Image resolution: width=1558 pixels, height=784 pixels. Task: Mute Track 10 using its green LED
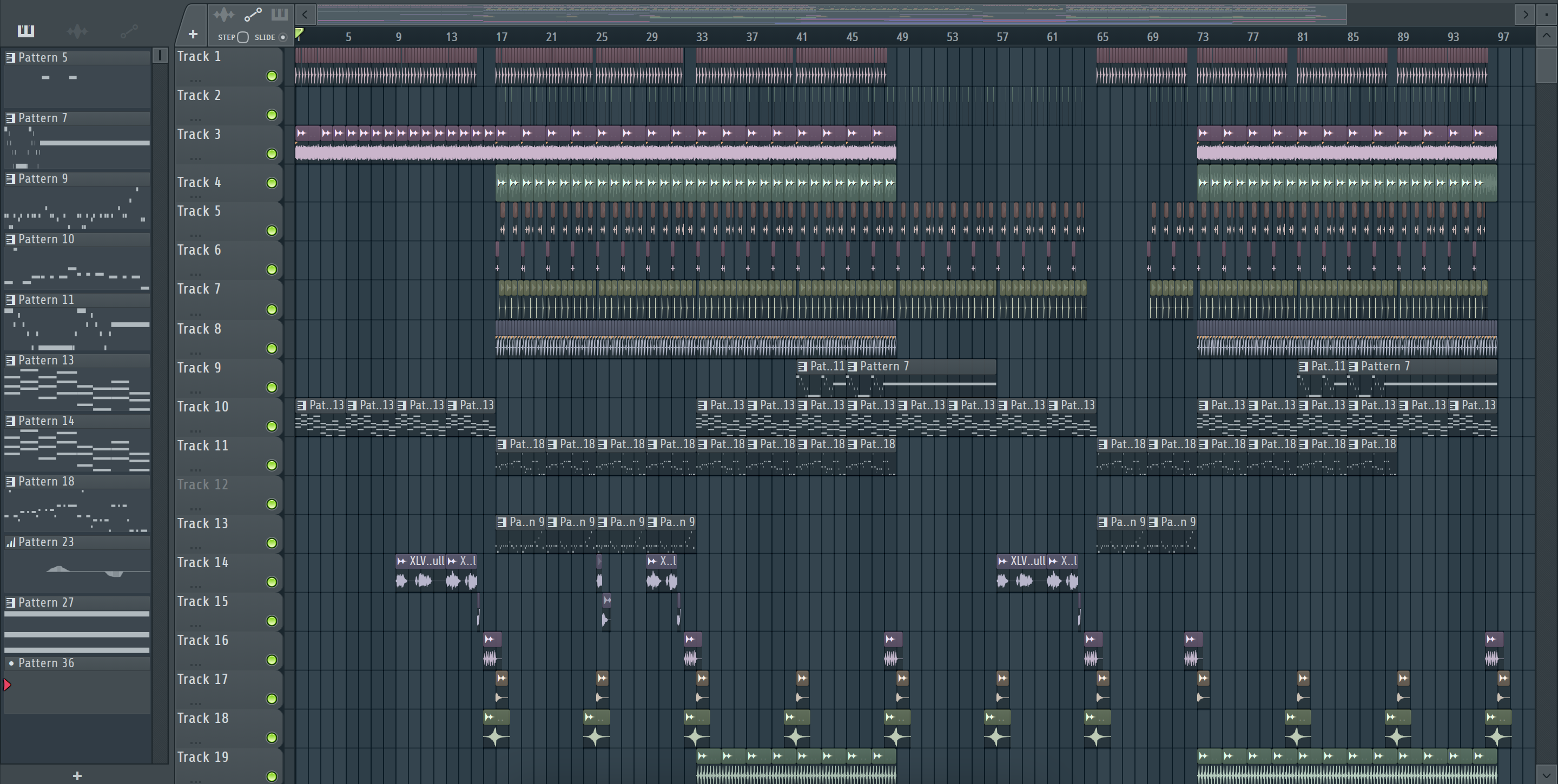tap(272, 427)
